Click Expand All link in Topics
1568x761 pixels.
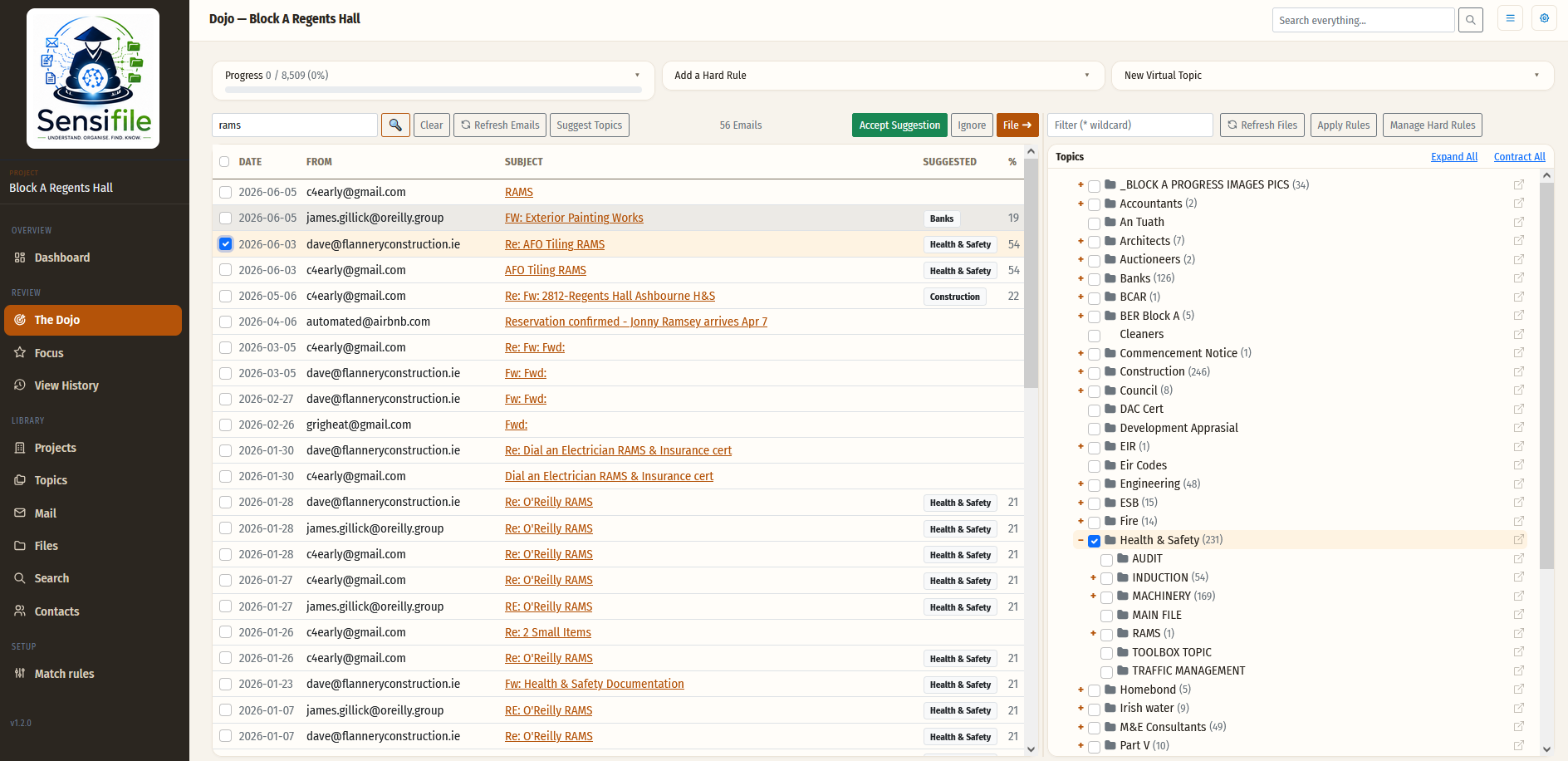[1453, 157]
